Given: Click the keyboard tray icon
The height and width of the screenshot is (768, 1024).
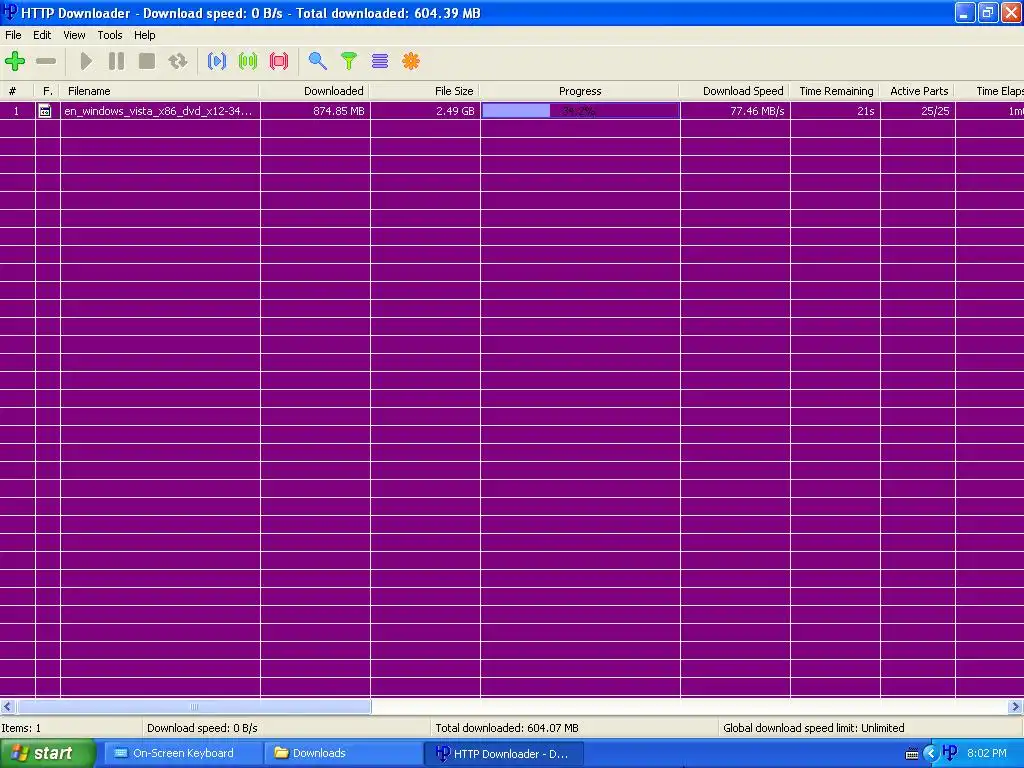Looking at the screenshot, I should (912, 754).
